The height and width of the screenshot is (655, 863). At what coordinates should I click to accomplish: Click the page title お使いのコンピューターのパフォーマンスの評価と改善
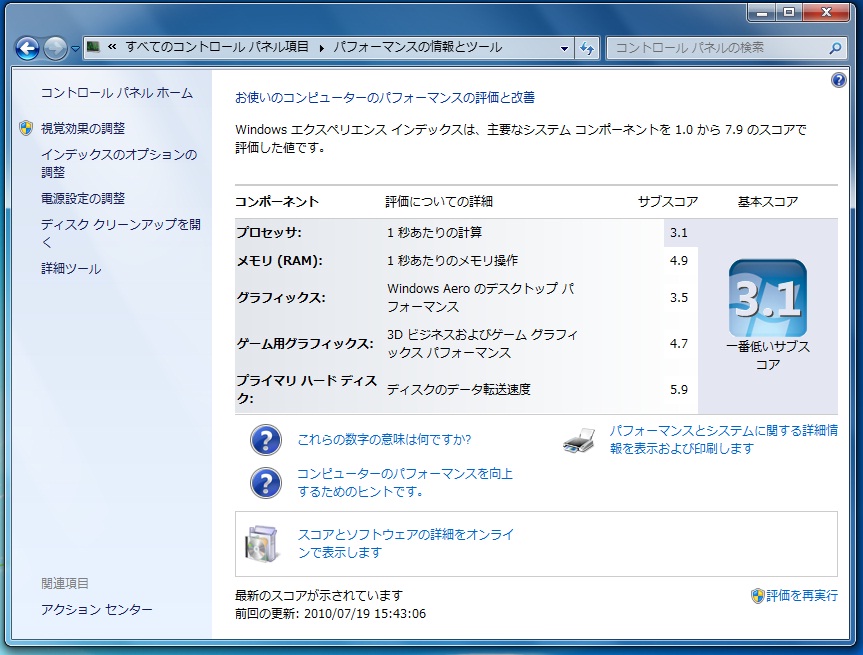385,98
